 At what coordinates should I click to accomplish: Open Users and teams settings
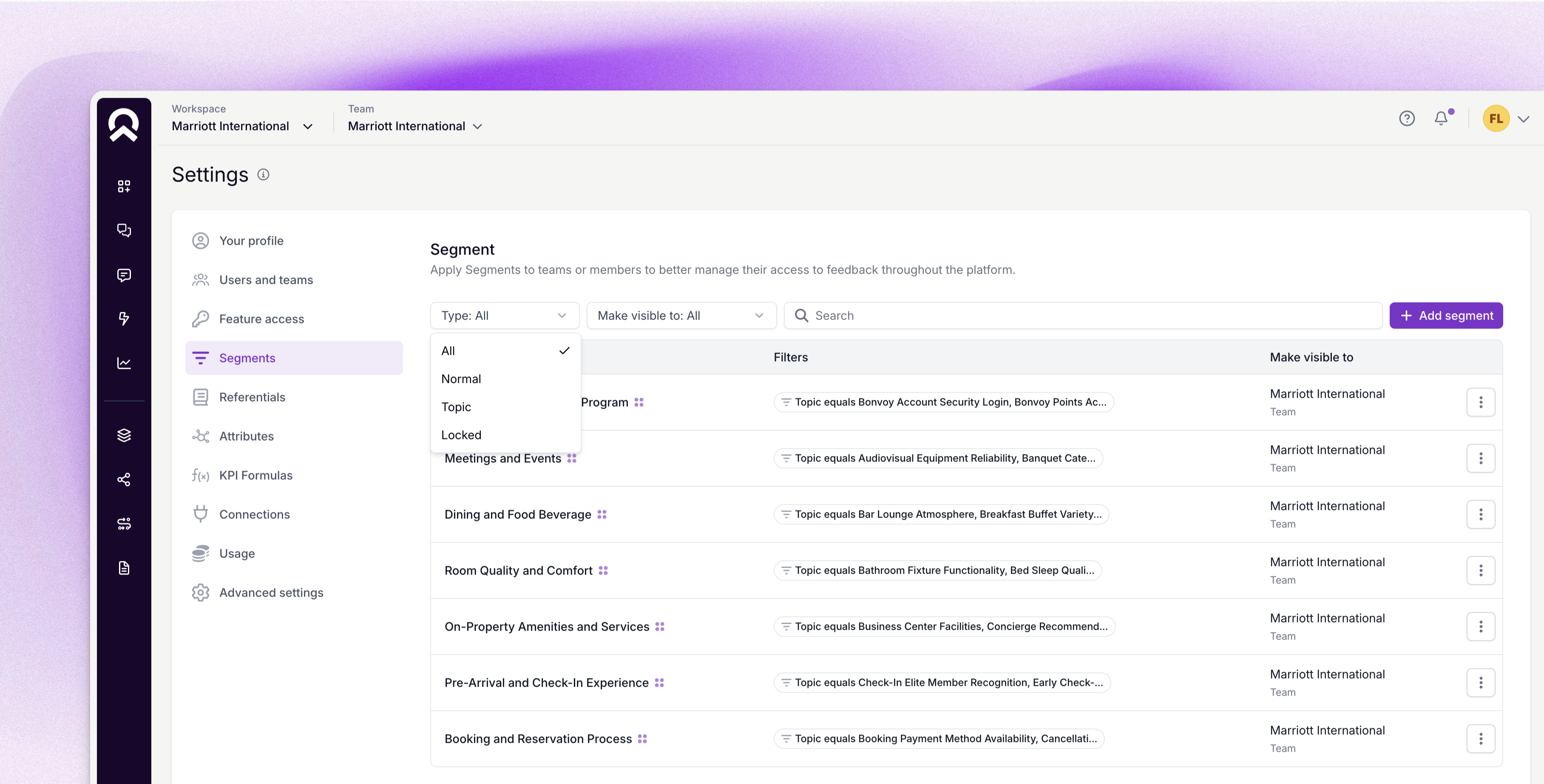point(294,280)
